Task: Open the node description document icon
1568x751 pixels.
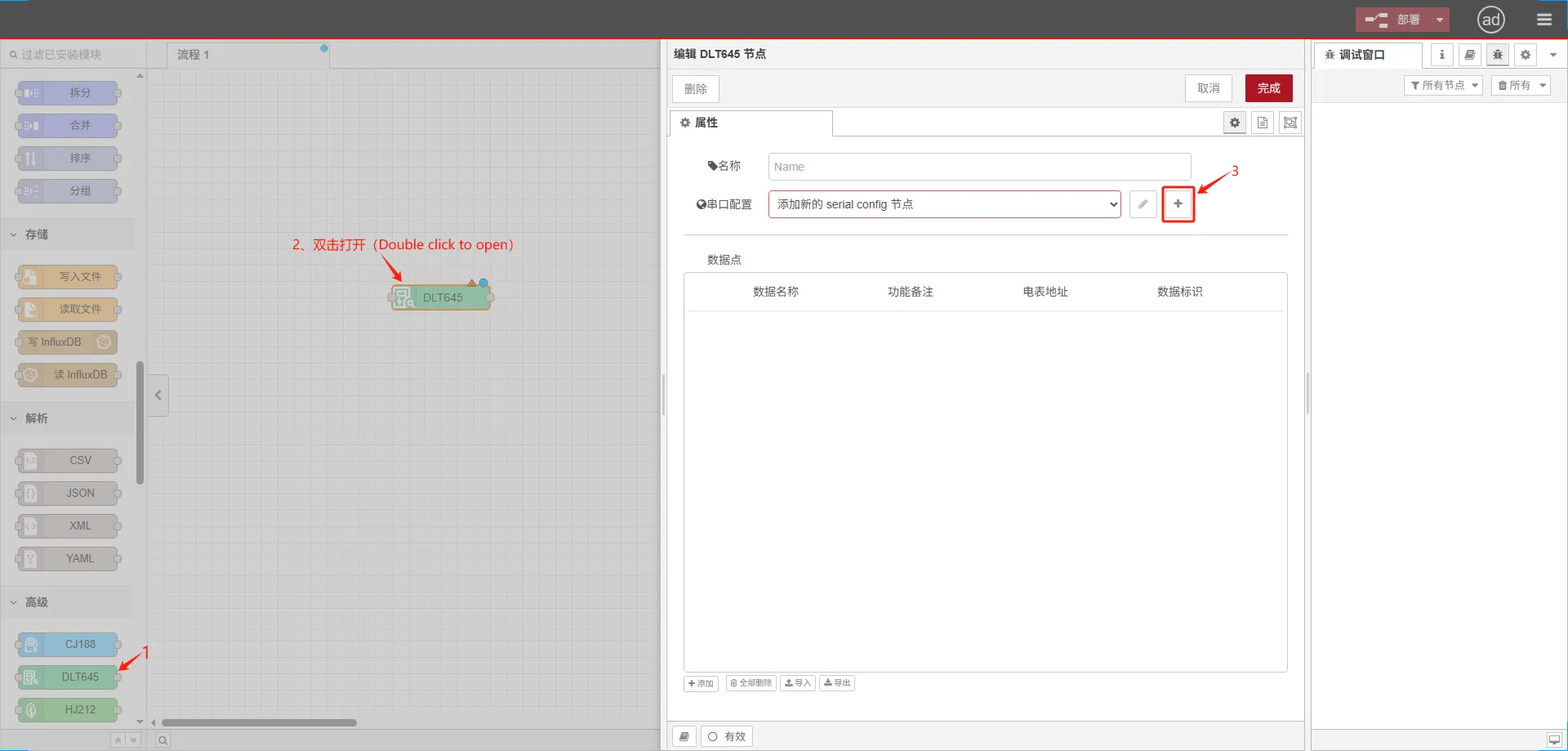Action: click(1263, 123)
